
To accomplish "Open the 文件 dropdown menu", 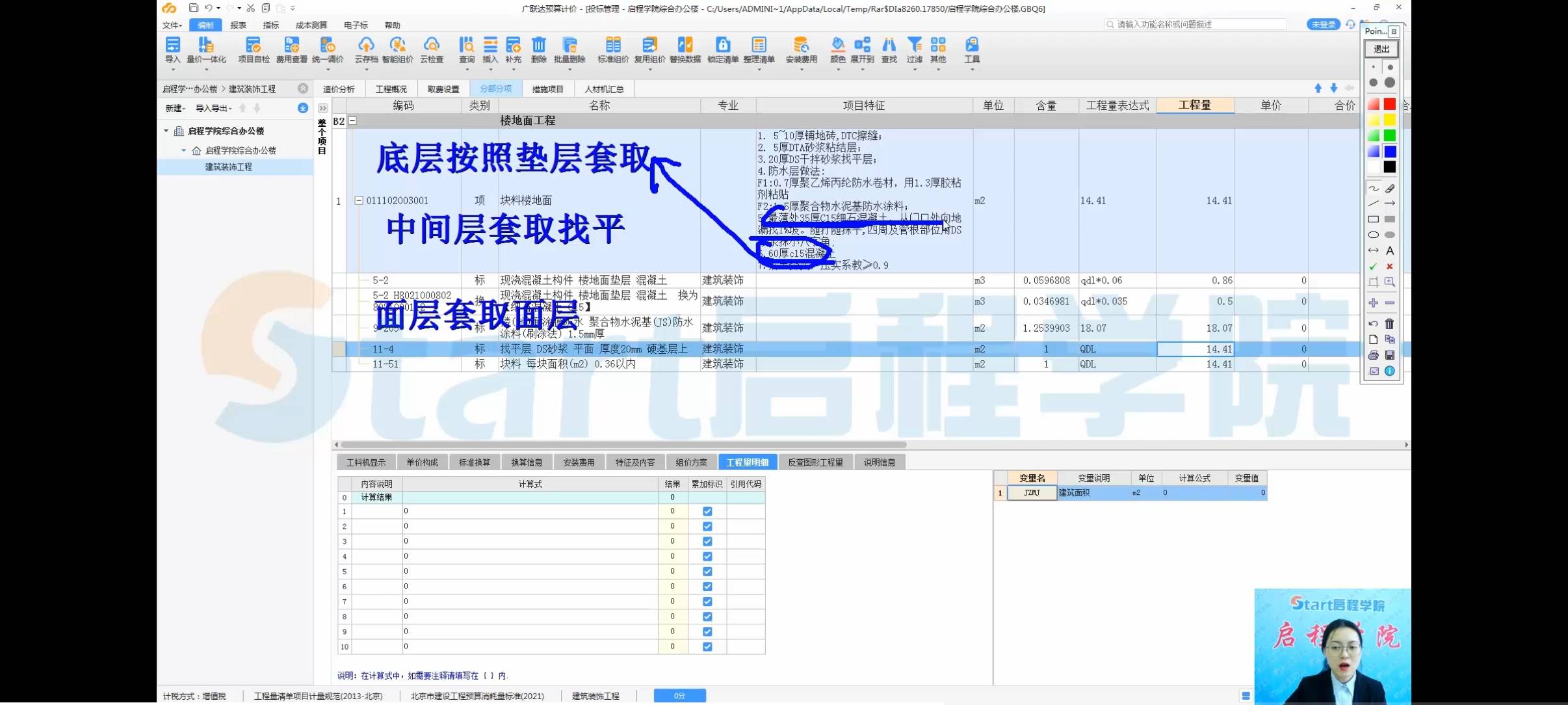I will pos(172,25).
